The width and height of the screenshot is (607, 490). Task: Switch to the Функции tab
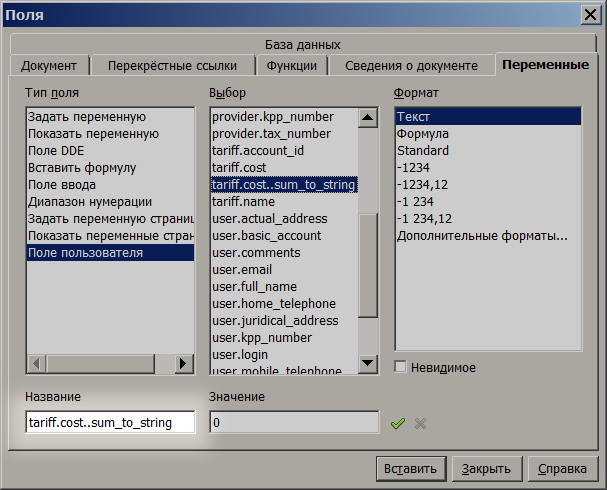(291, 65)
